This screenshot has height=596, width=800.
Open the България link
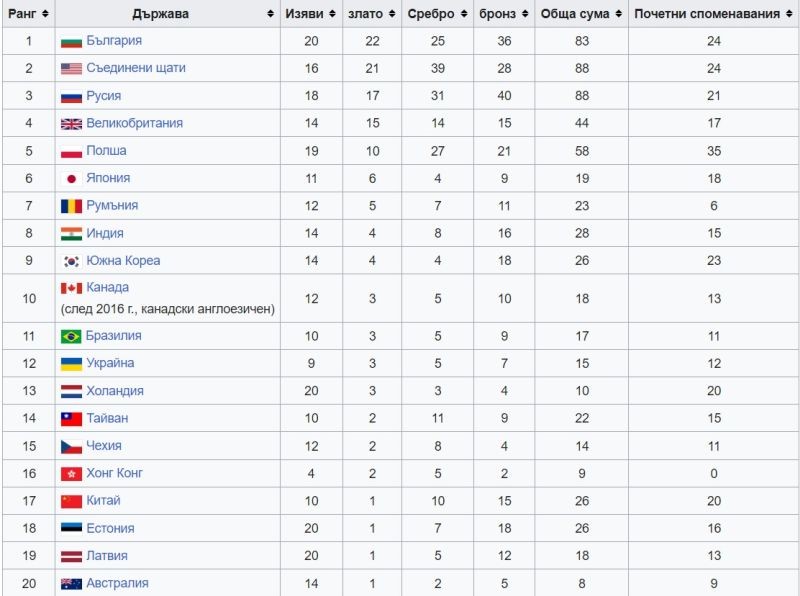114,40
